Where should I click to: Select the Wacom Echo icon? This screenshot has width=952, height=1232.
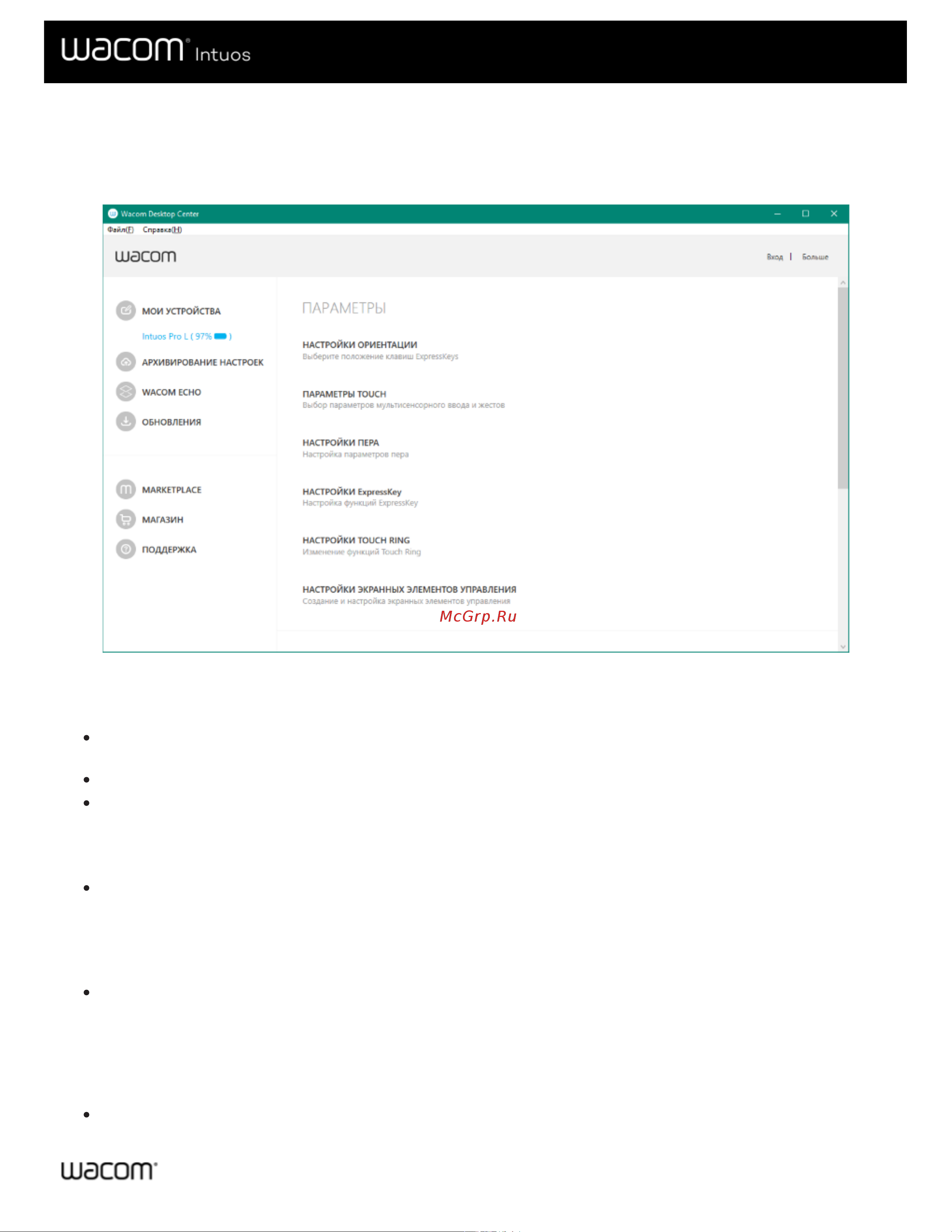pos(126,391)
